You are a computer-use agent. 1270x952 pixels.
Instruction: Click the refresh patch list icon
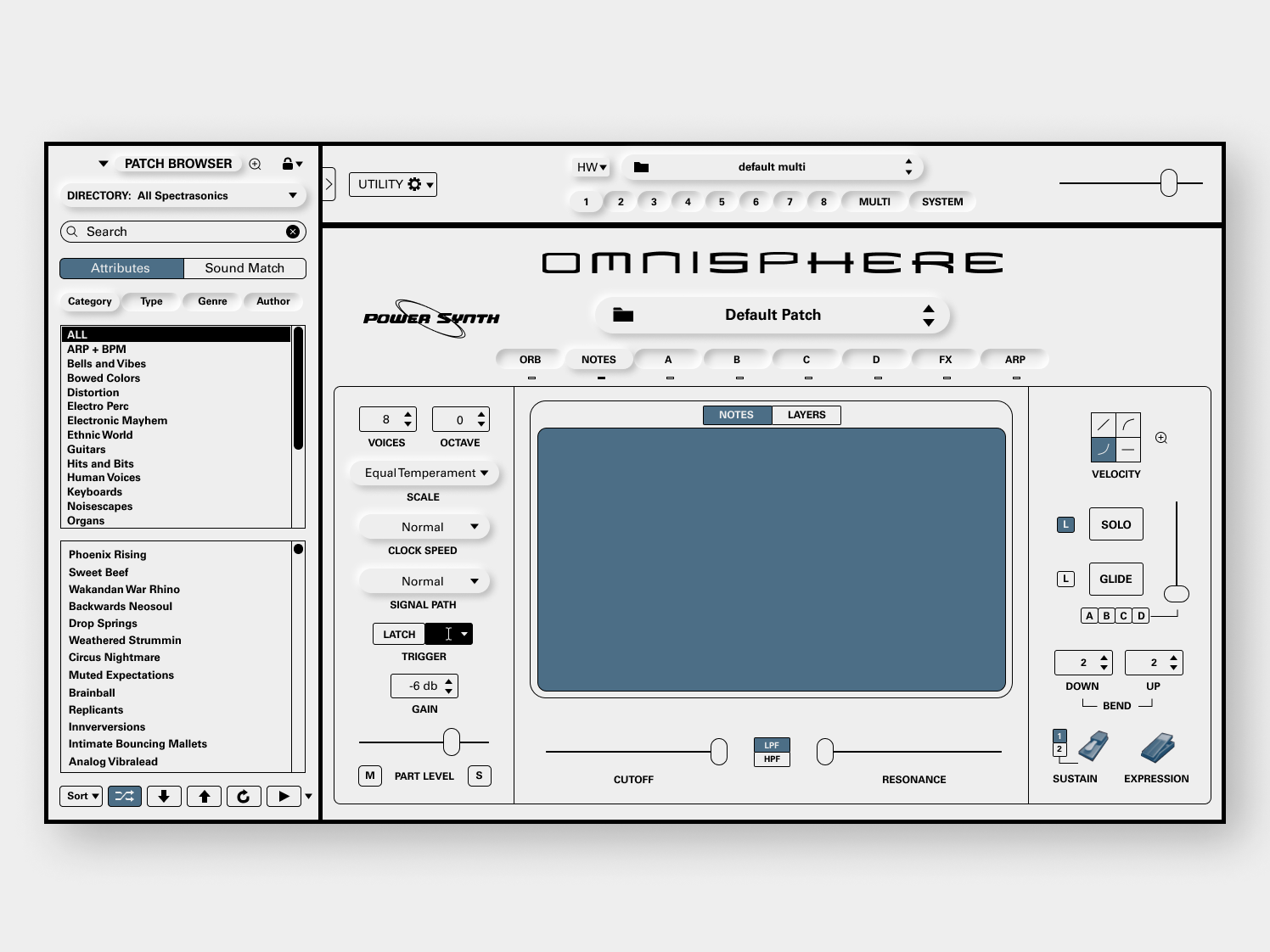pyautogui.click(x=244, y=796)
